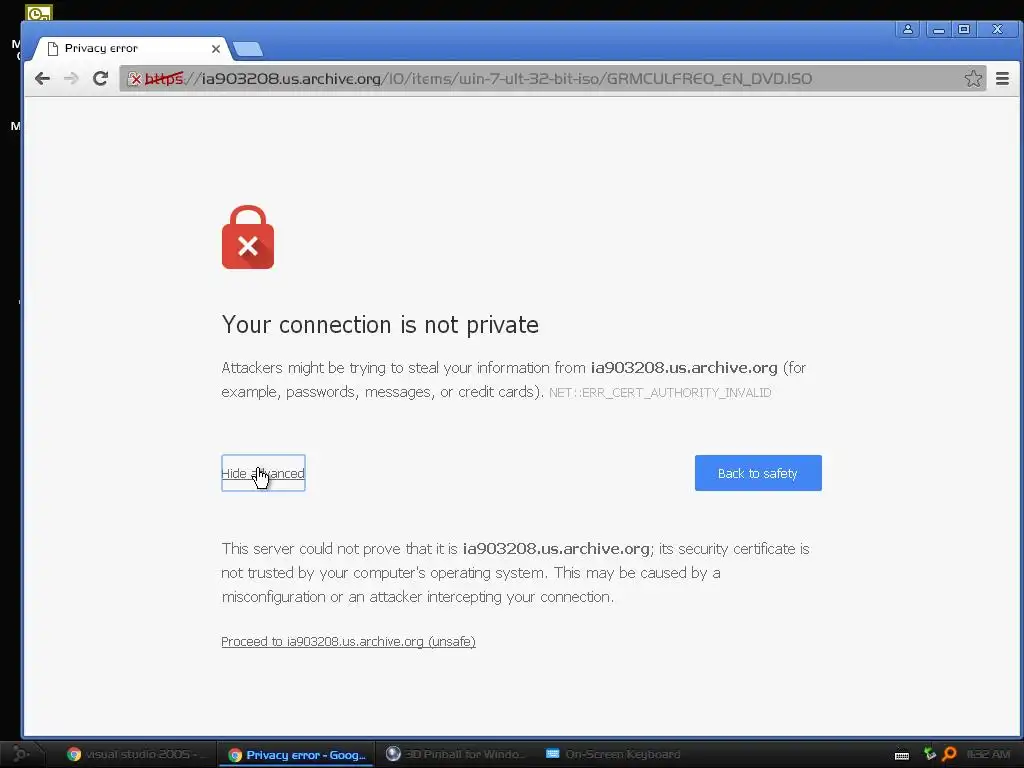Click the forward navigation arrow
The width and height of the screenshot is (1024, 768).
[71, 79]
